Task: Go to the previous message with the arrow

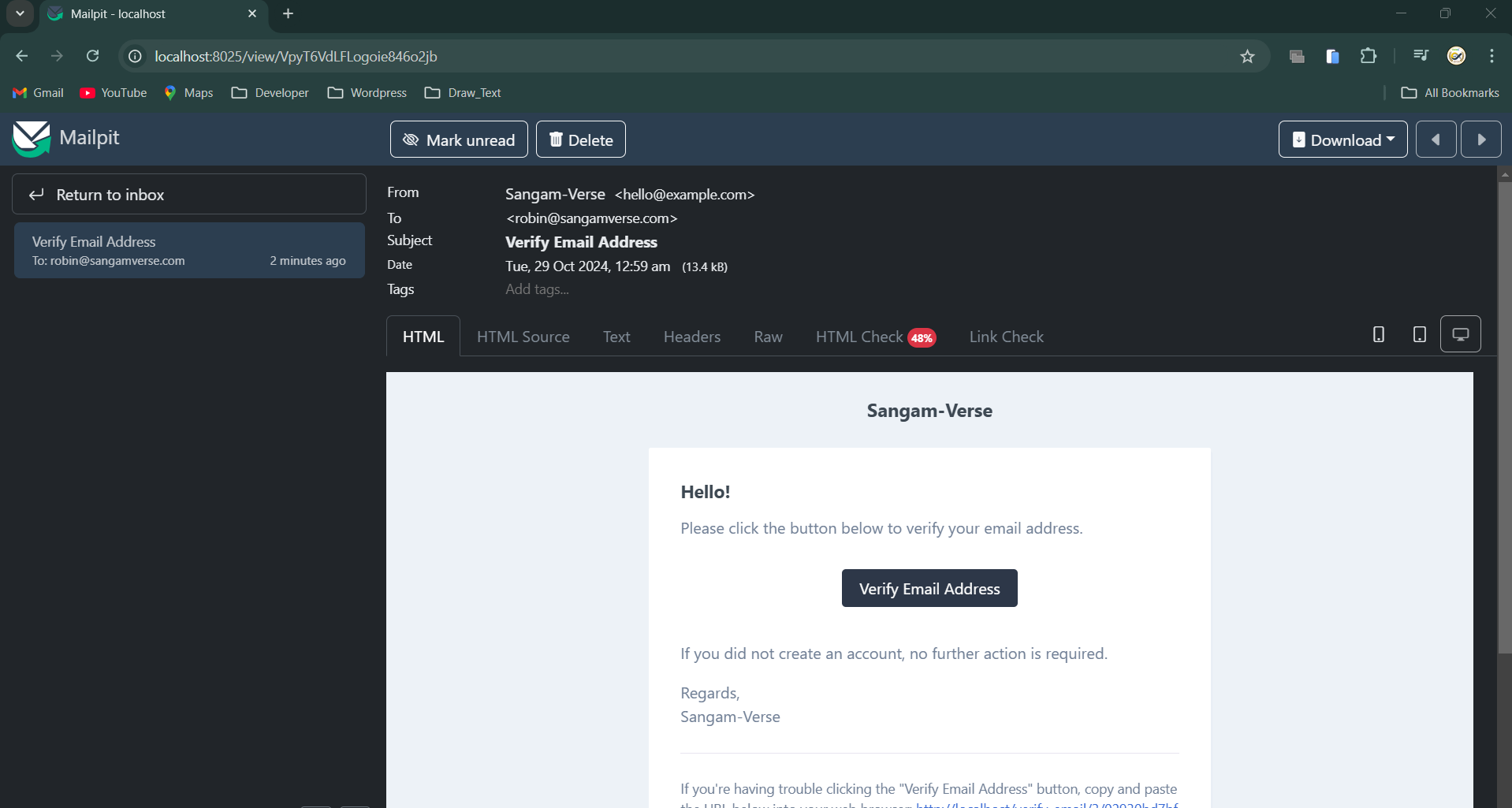Action: (x=1436, y=139)
